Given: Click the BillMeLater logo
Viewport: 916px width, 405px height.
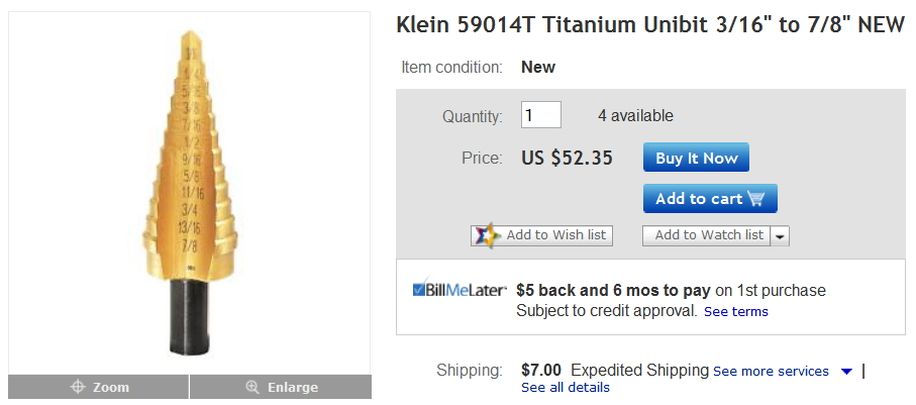Looking at the screenshot, I should 459,290.
